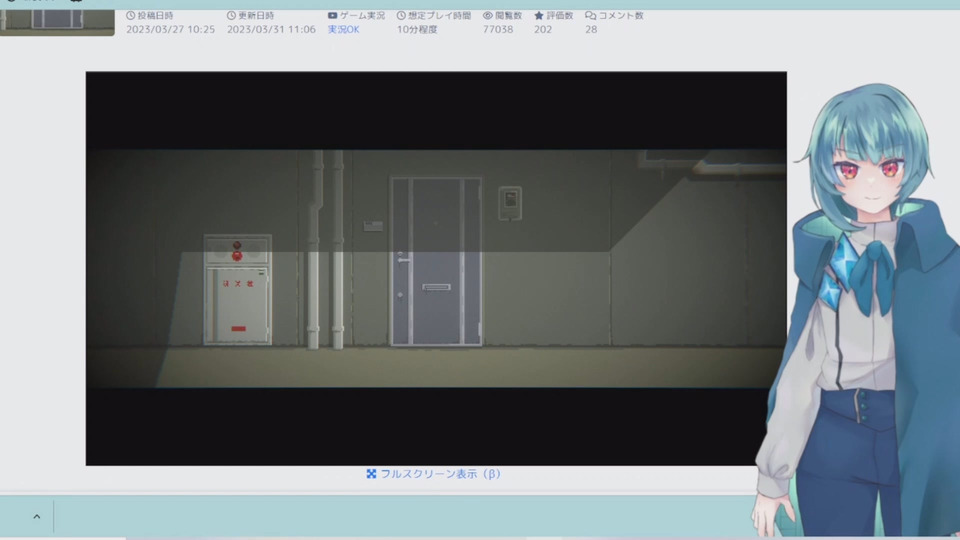The width and height of the screenshot is (960, 540).
Task: Click the star icon beside 評価数
Action: pyautogui.click(x=539, y=15)
